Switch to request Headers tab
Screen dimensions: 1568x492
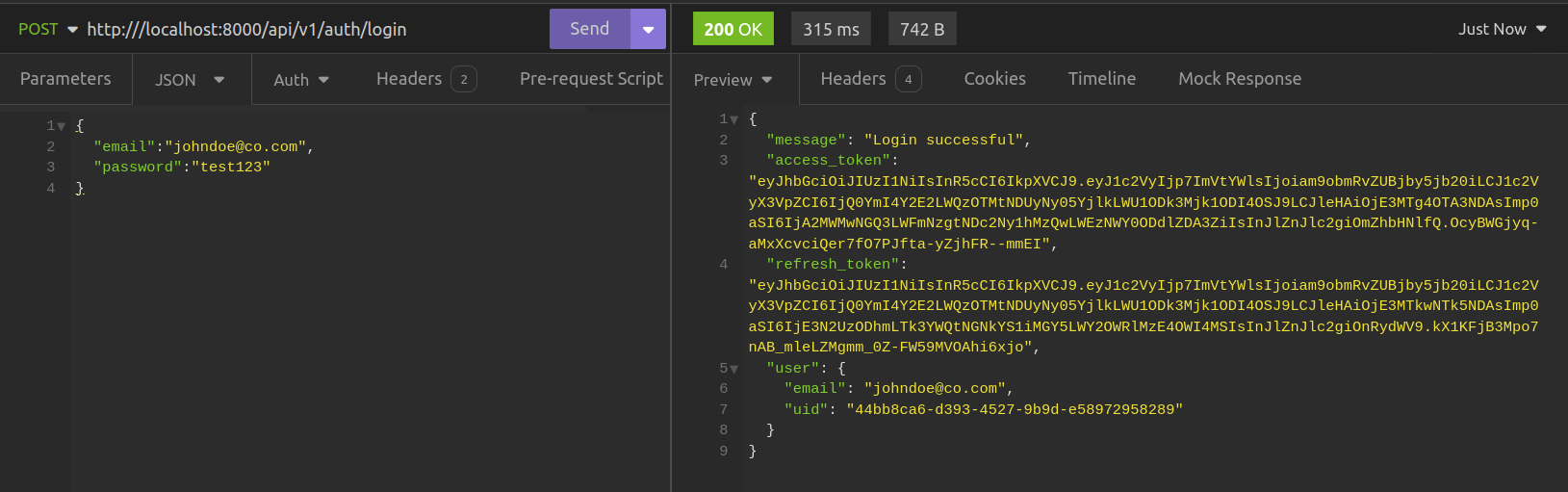(424, 79)
